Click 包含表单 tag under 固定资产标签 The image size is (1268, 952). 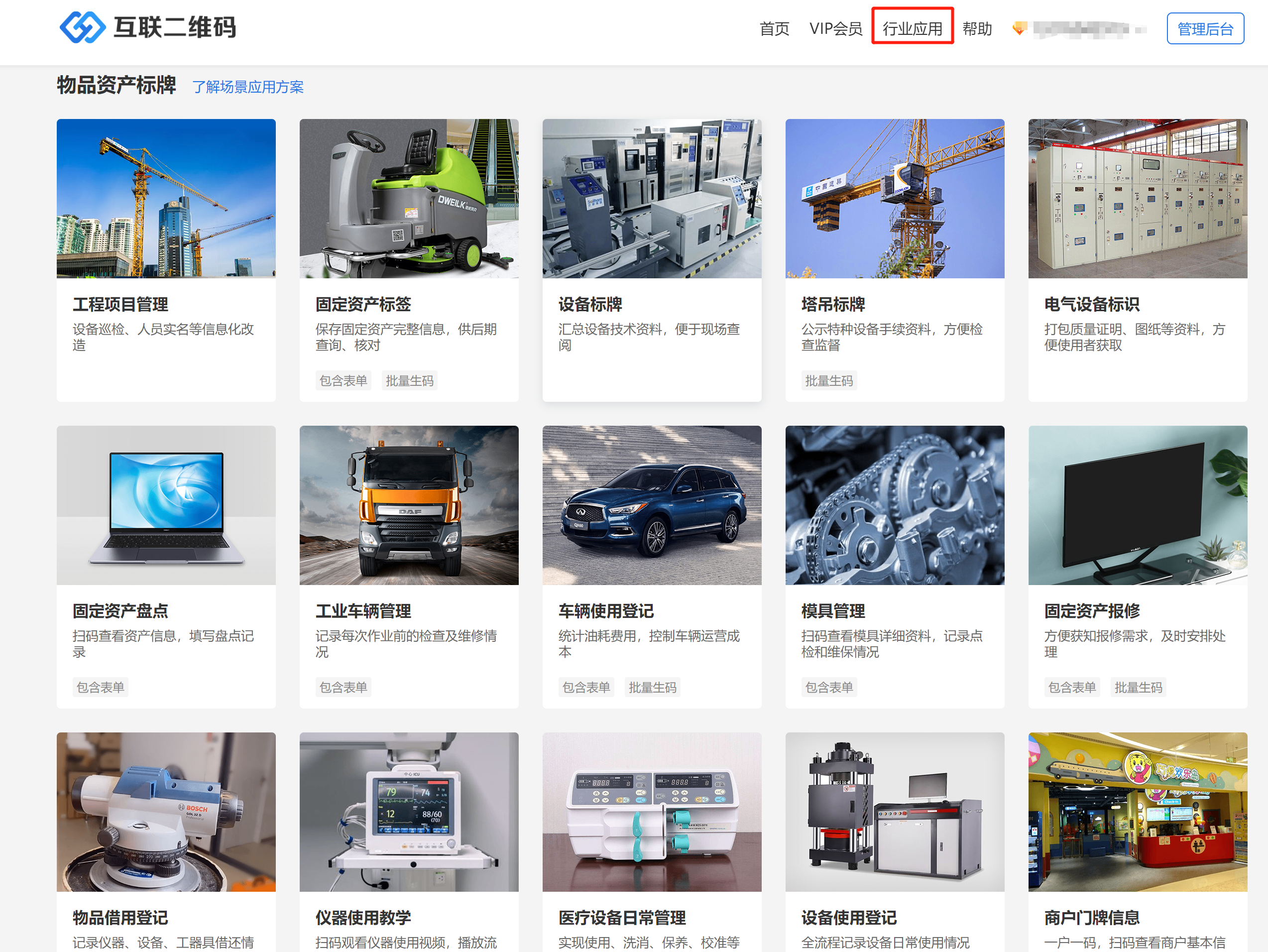click(x=343, y=380)
